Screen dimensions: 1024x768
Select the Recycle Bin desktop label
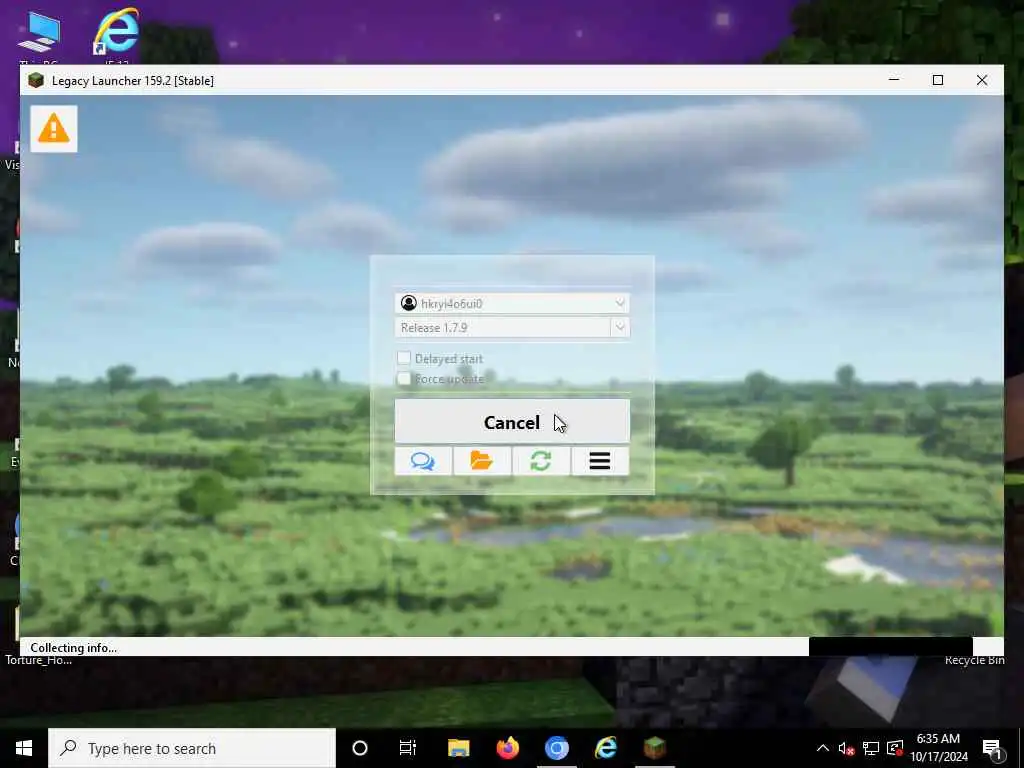[974, 661]
